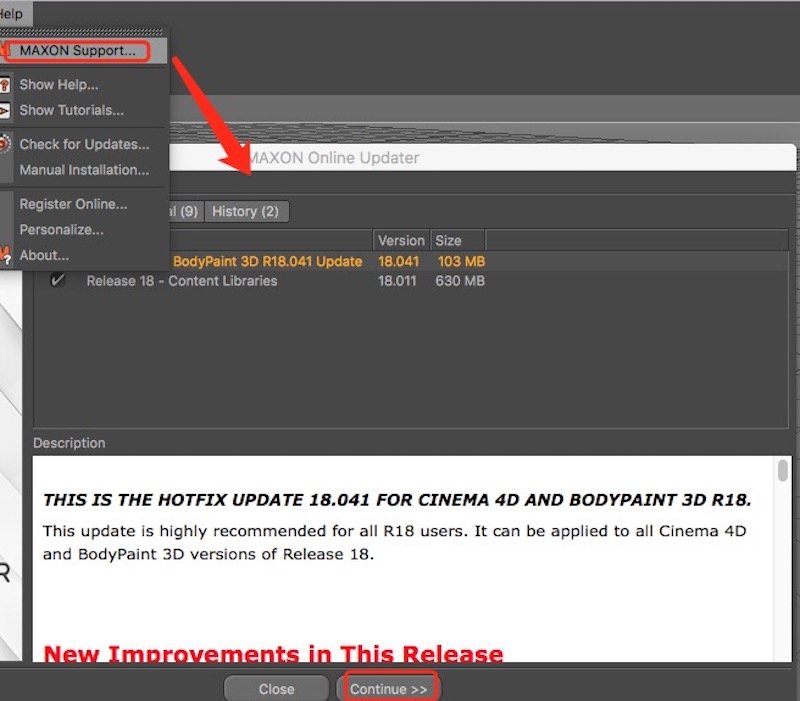Toggle checkbox for Release 18 - Content Libraries
This screenshot has height=701, width=800.
[x=57, y=280]
